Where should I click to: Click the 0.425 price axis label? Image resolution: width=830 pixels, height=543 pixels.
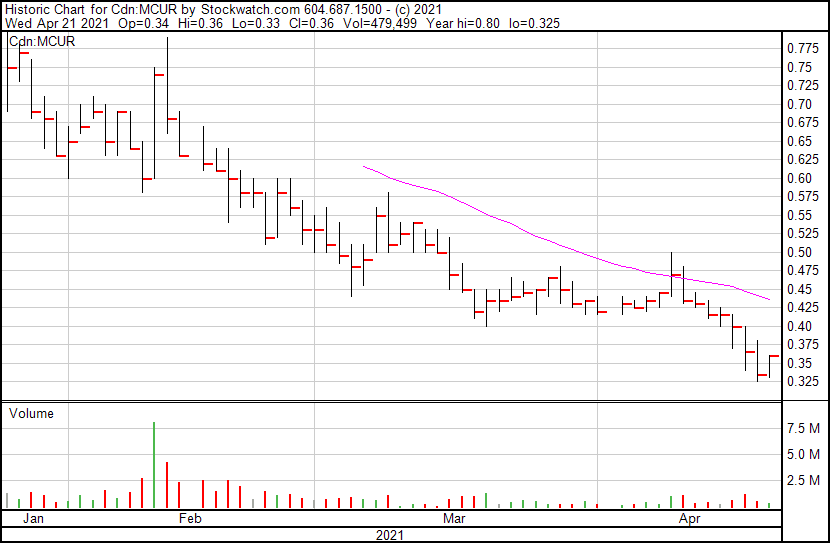click(802, 307)
